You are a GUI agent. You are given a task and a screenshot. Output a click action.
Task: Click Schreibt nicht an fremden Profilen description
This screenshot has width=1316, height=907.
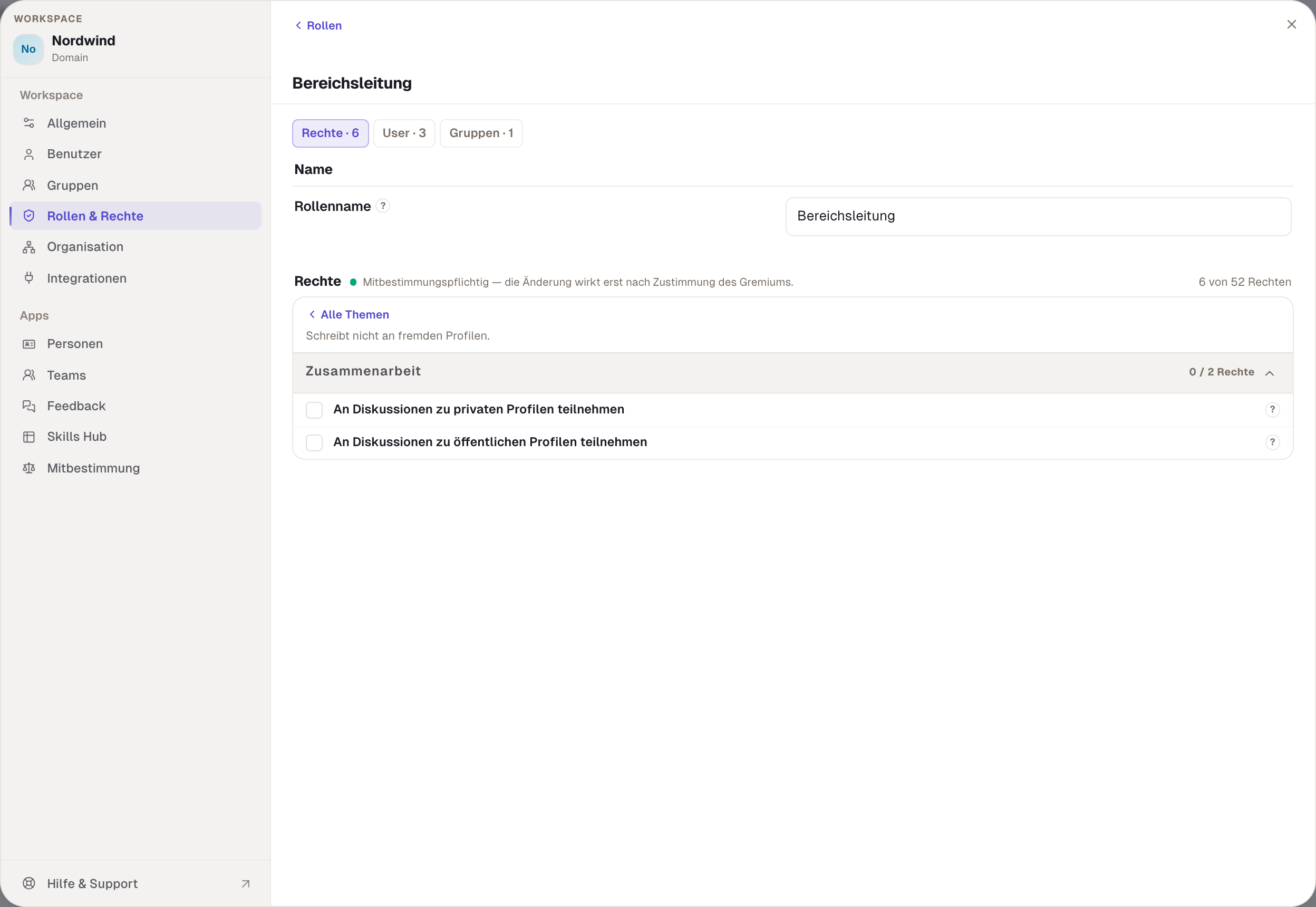398,336
